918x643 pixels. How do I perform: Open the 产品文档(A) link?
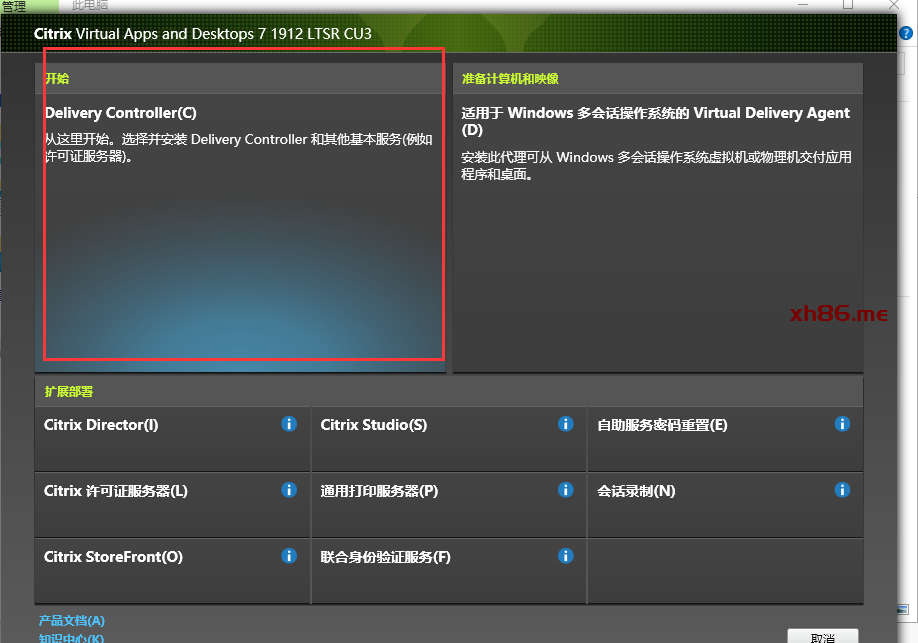point(71,621)
